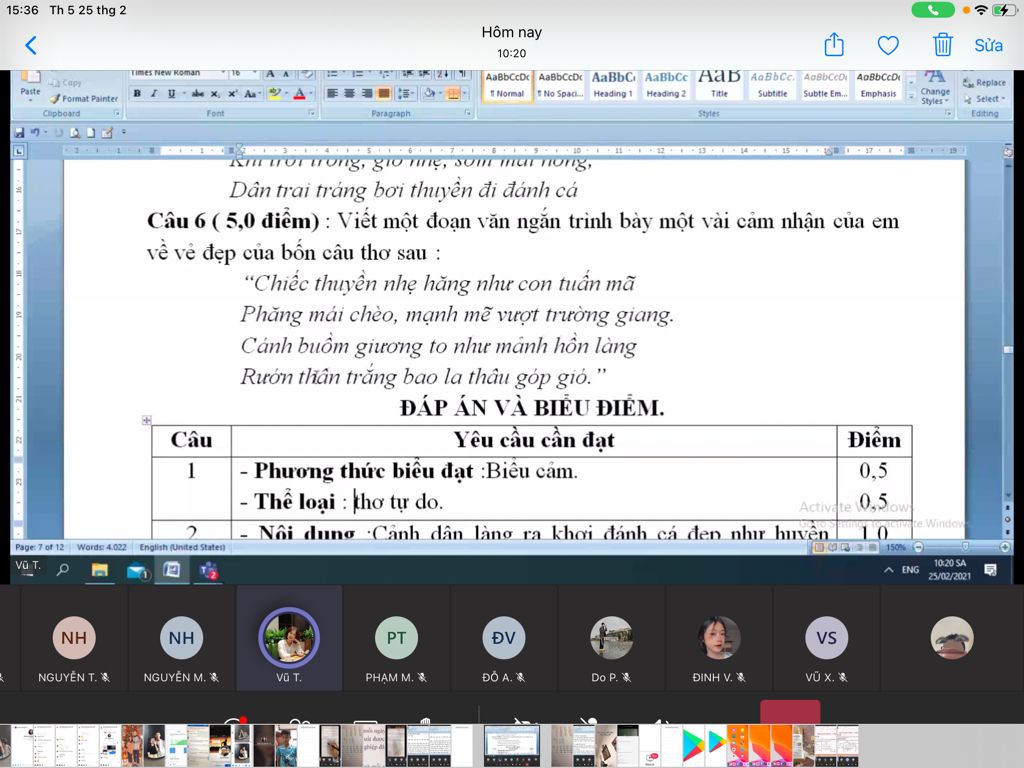Select Vũ T. participant avatar
This screenshot has width=1024, height=768.
289,638
